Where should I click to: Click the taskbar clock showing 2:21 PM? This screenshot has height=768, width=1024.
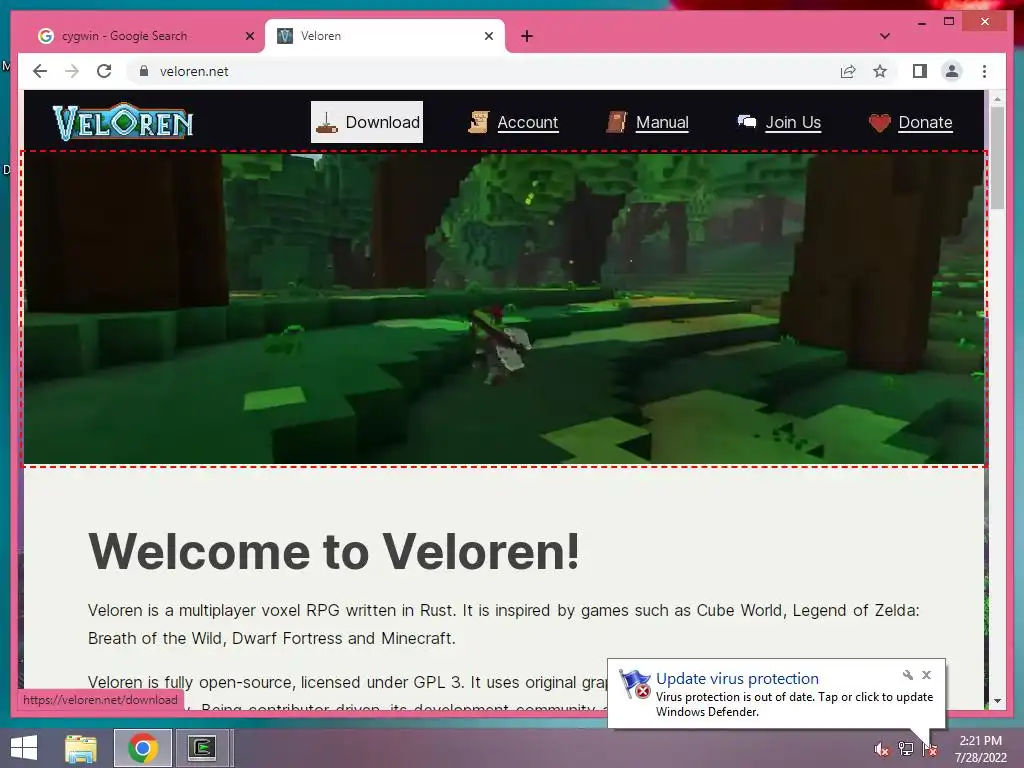981,748
